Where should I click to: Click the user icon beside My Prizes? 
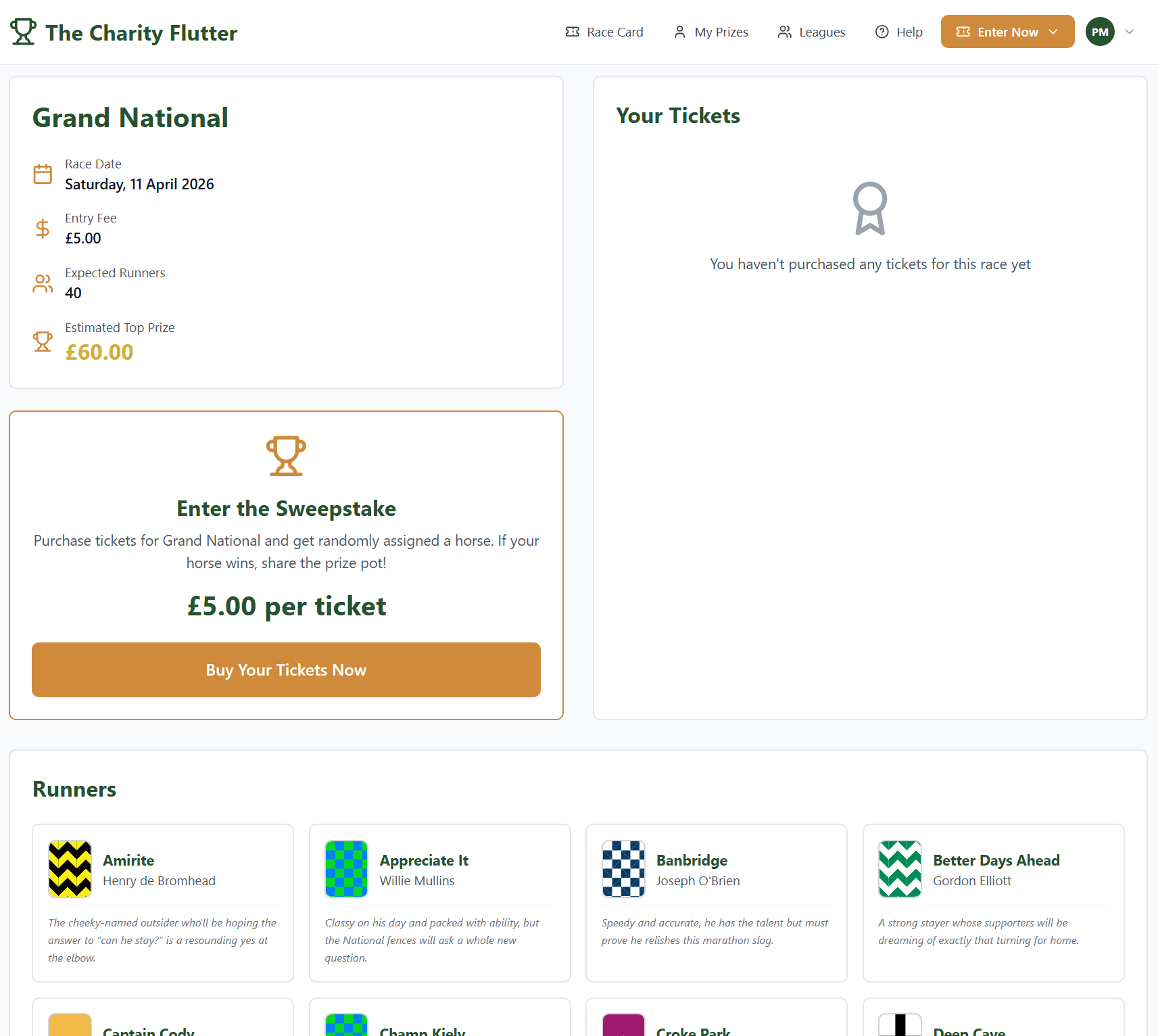click(679, 31)
